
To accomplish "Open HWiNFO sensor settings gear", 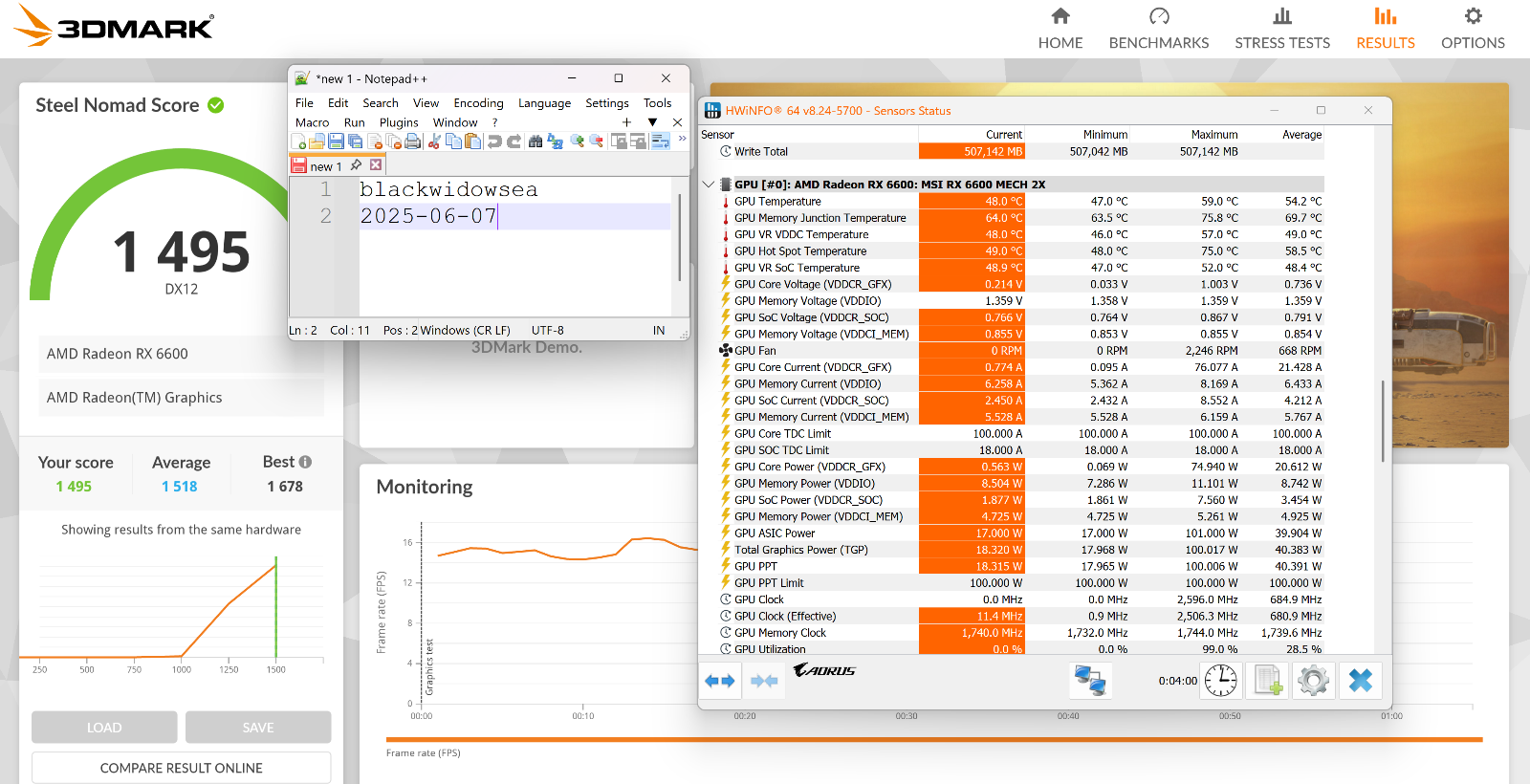I will [x=1313, y=681].
